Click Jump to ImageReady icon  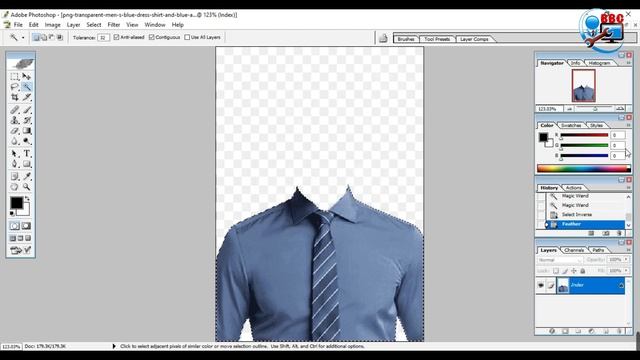pyautogui.click(x=20, y=250)
